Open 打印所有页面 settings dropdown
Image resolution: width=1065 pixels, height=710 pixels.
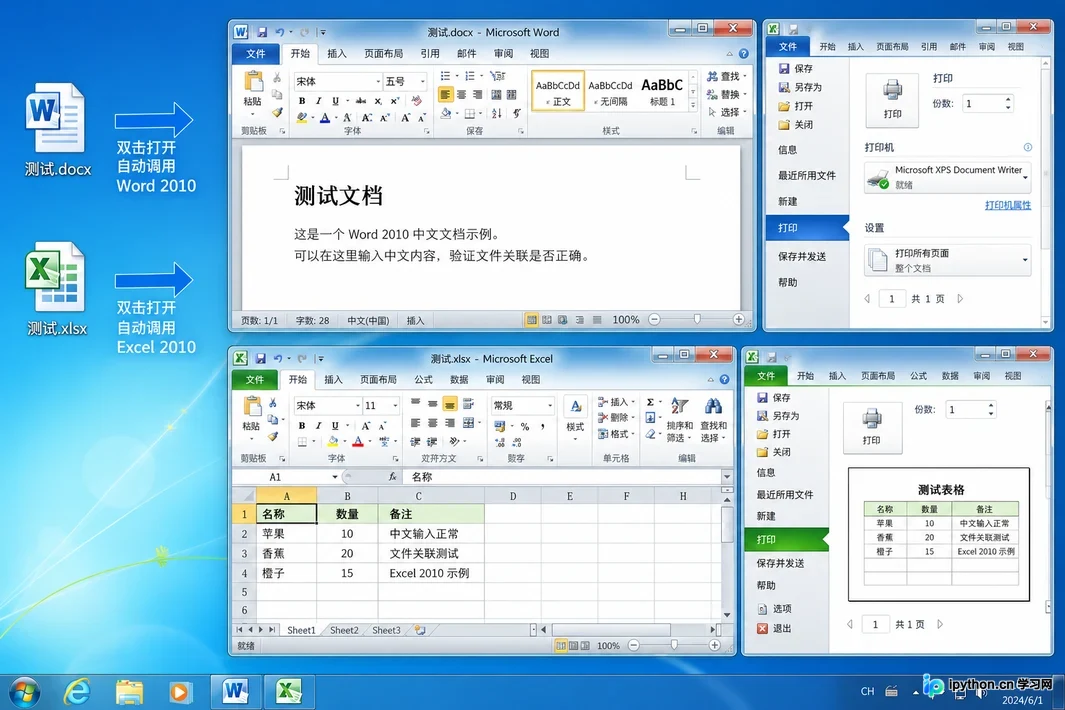1025,260
